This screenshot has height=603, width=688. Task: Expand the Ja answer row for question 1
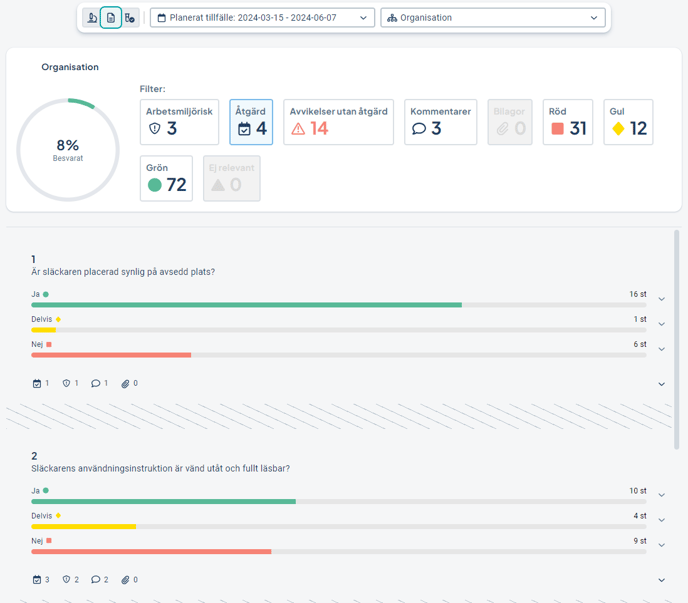pos(661,299)
